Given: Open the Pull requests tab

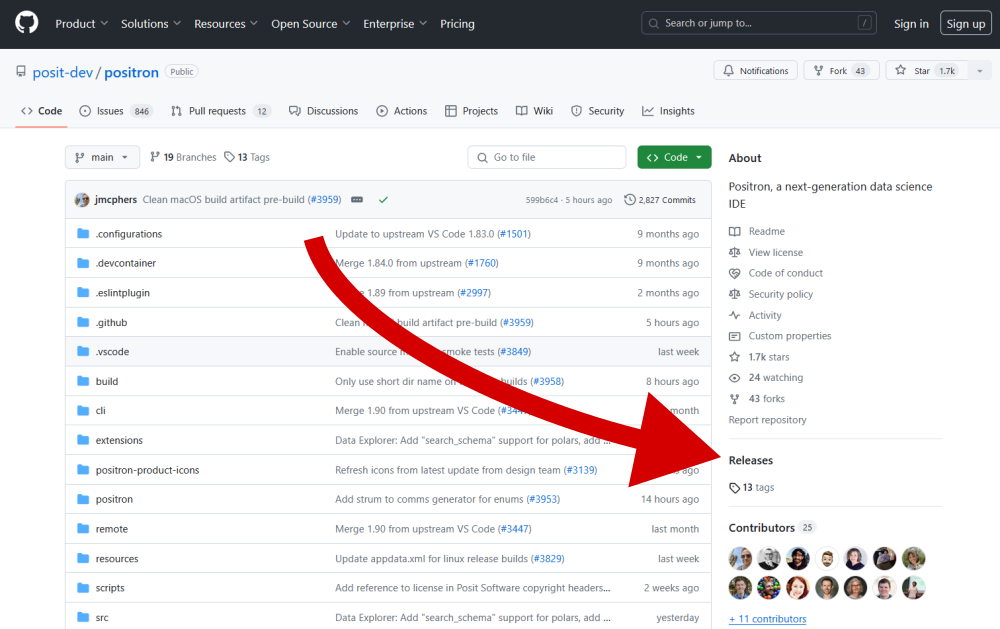Looking at the screenshot, I should tap(217, 111).
